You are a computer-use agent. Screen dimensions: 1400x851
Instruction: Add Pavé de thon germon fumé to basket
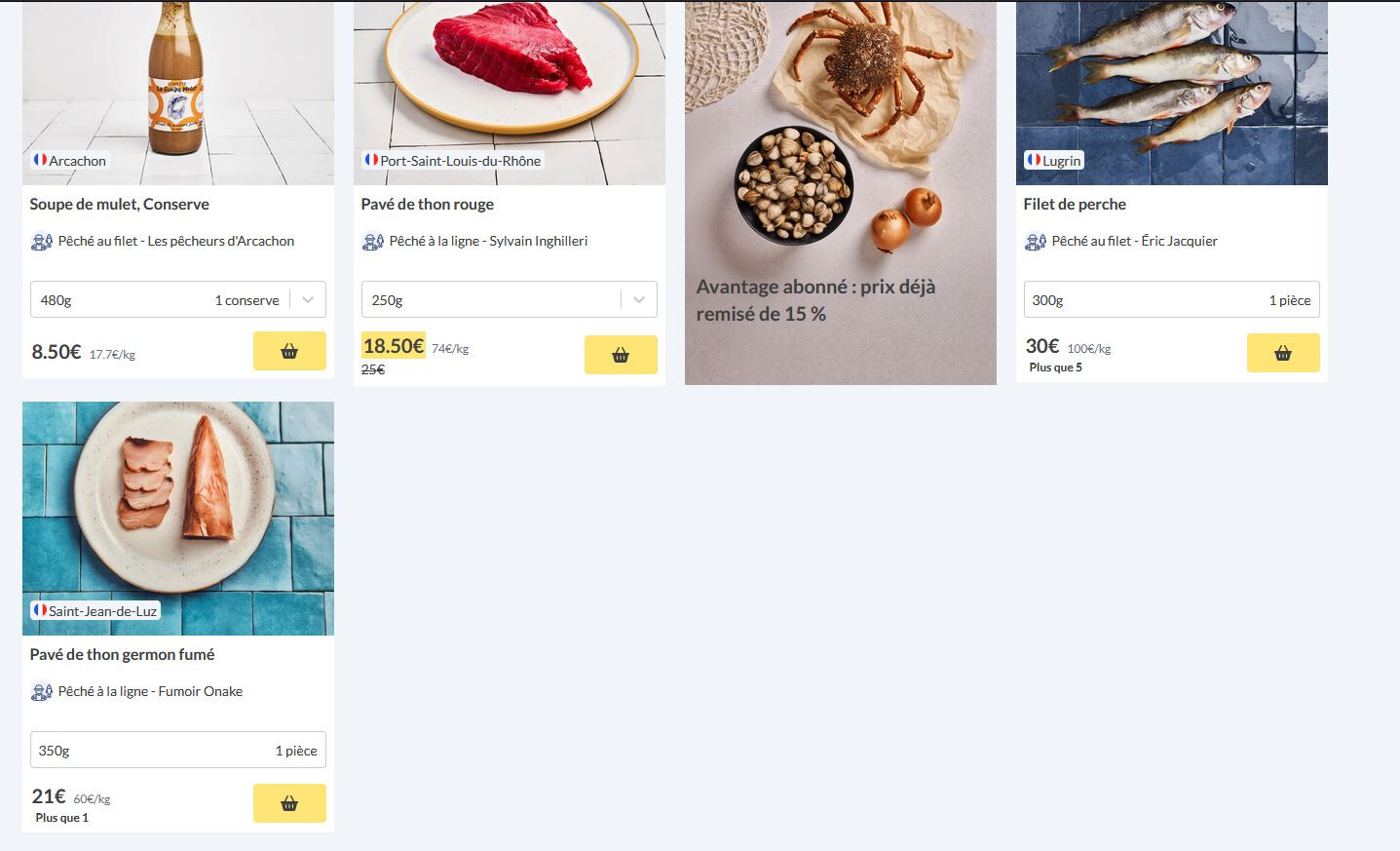(x=289, y=803)
